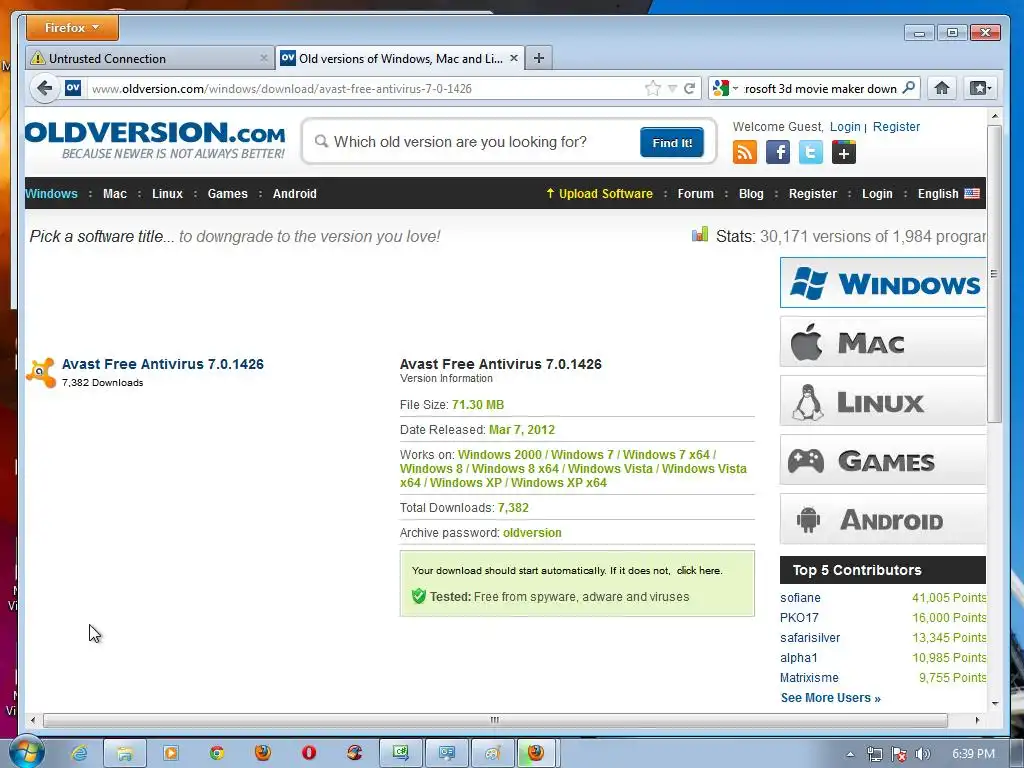Launch Google Chrome from the taskbar
Screen dimensions: 1024x768
217,753
